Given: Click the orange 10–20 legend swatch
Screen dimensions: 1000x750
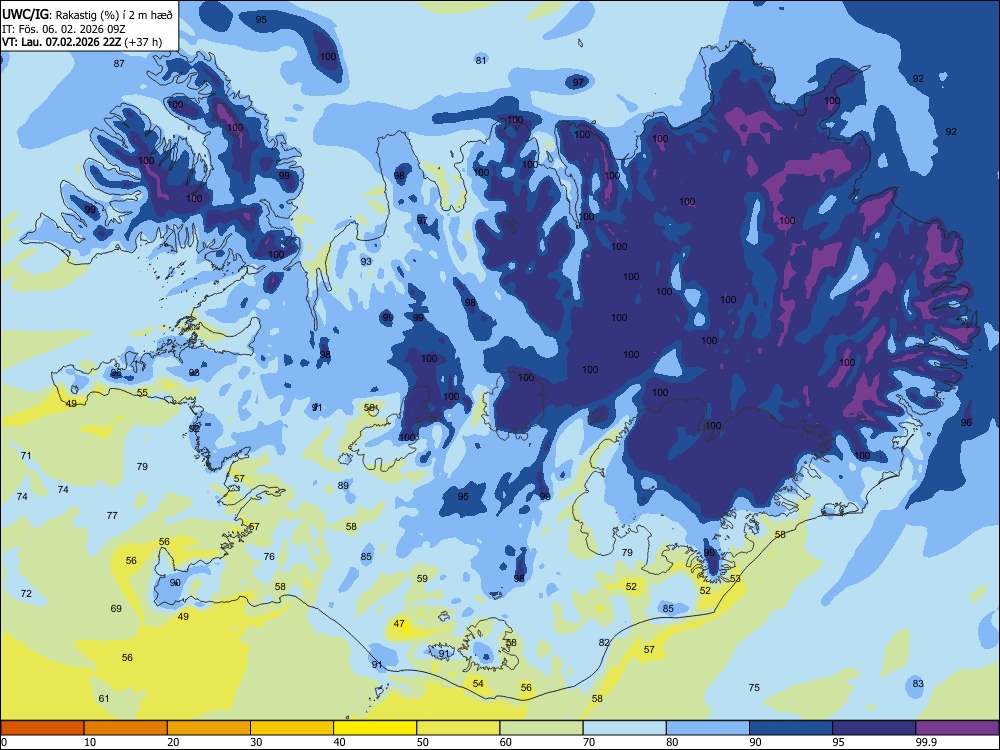Looking at the screenshot, I should pyautogui.click(x=126, y=728).
